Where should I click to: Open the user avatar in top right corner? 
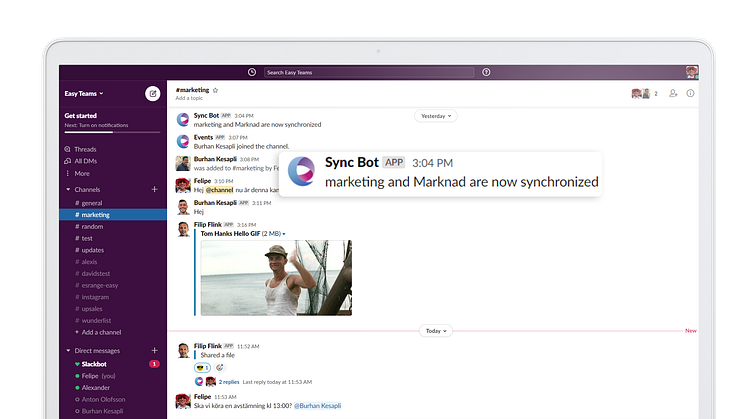click(692, 72)
